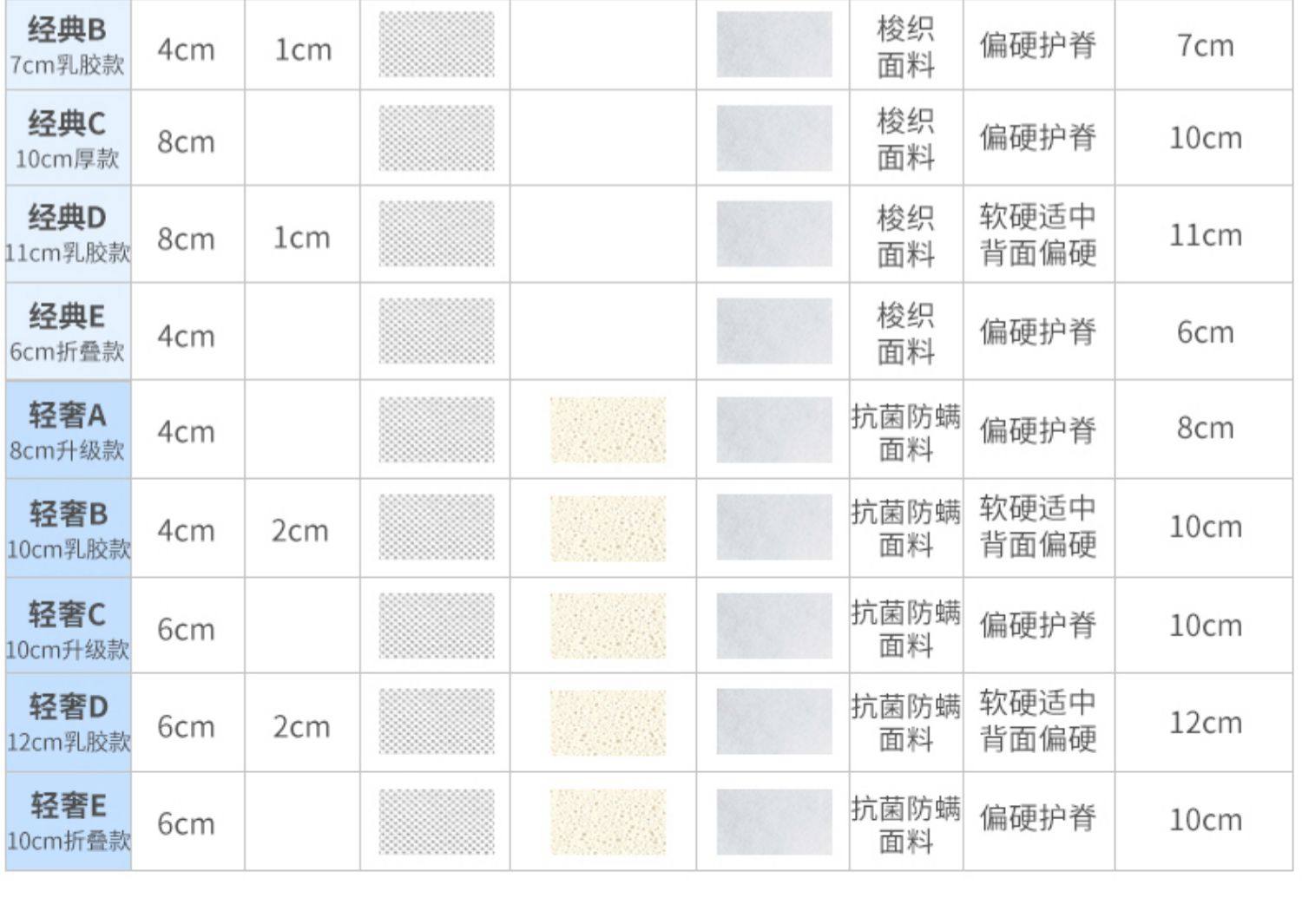Click the 轻奢A 8cm升级款 row label

[x=68, y=430]
